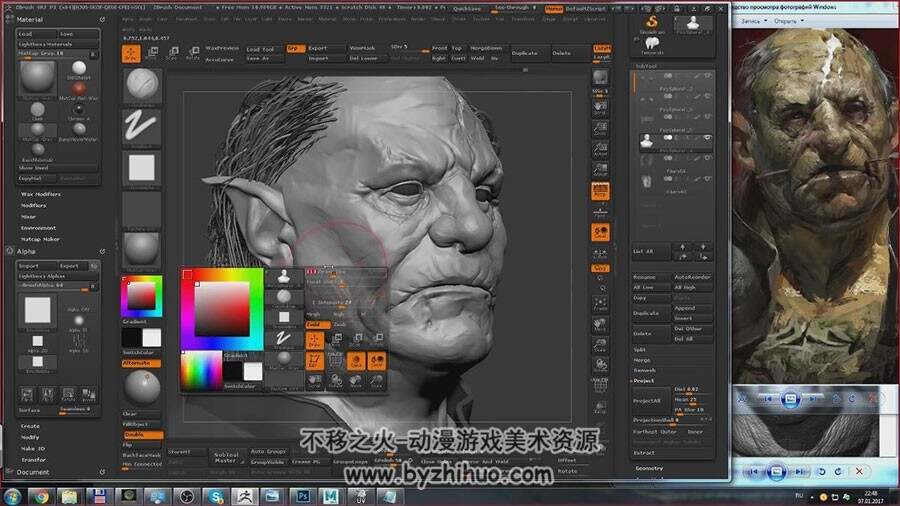Adjust the SDiv slider in top shelf
Screen dimensions: 900x506
pos(409,49)
